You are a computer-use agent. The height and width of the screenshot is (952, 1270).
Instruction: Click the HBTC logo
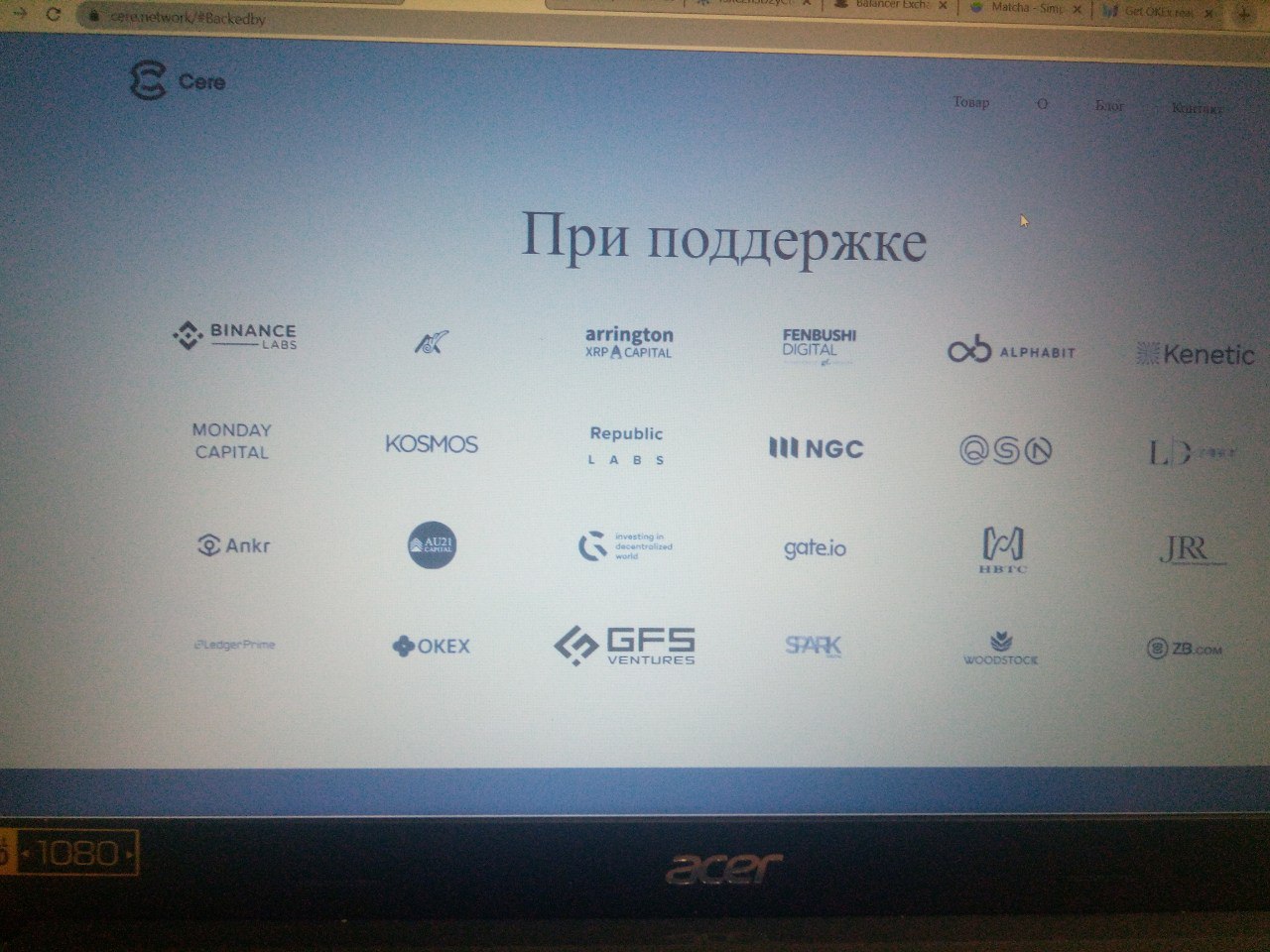pos(1003,550)
